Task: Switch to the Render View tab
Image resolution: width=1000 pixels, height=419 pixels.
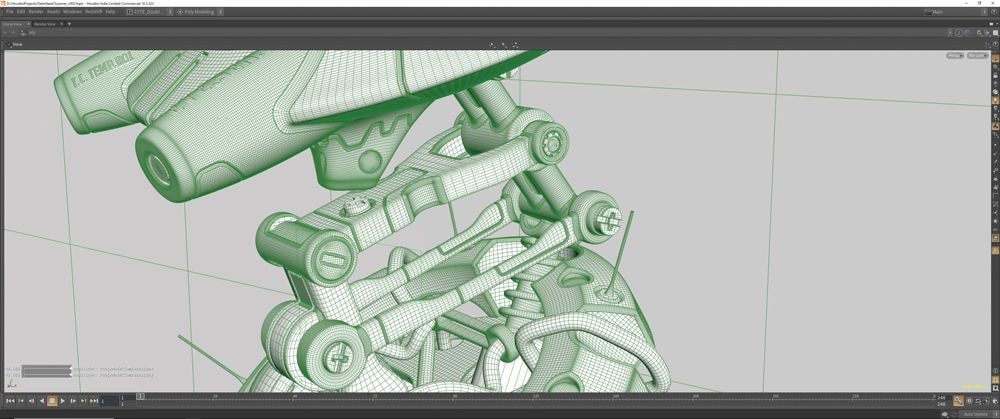Action: [x=45, y=24]
